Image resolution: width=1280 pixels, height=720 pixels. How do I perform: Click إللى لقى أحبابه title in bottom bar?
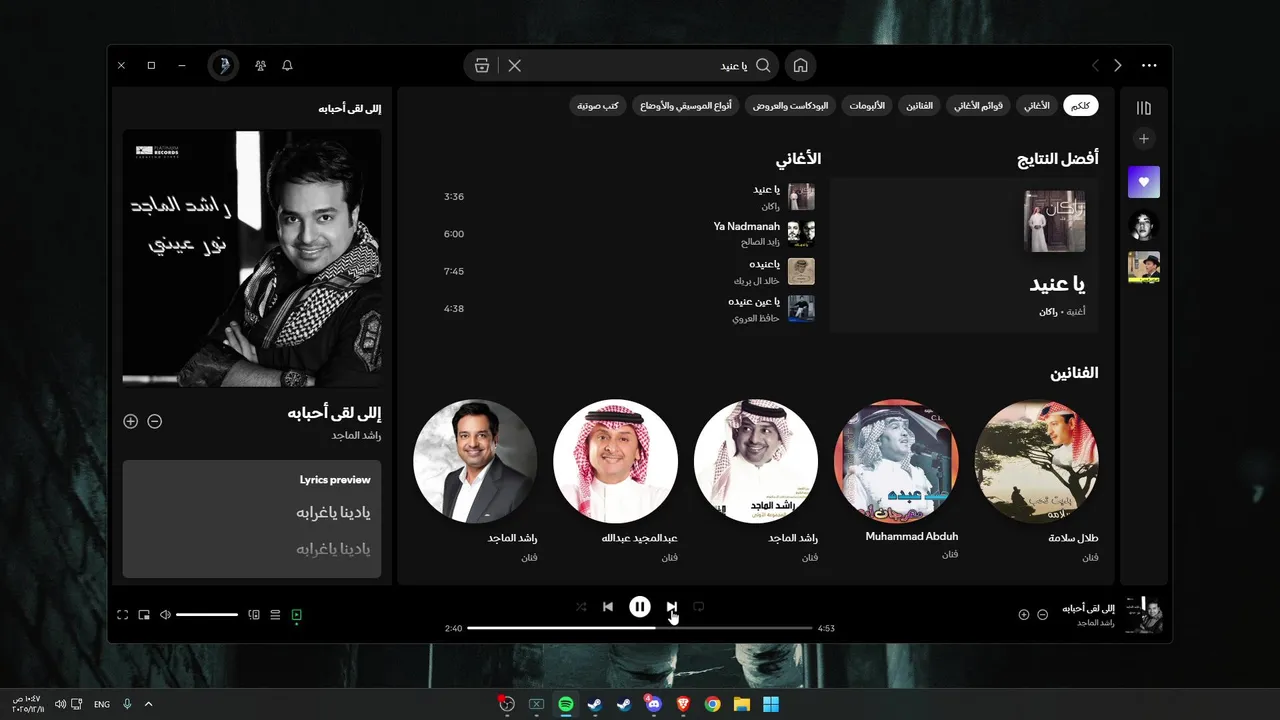[1088, 608]
